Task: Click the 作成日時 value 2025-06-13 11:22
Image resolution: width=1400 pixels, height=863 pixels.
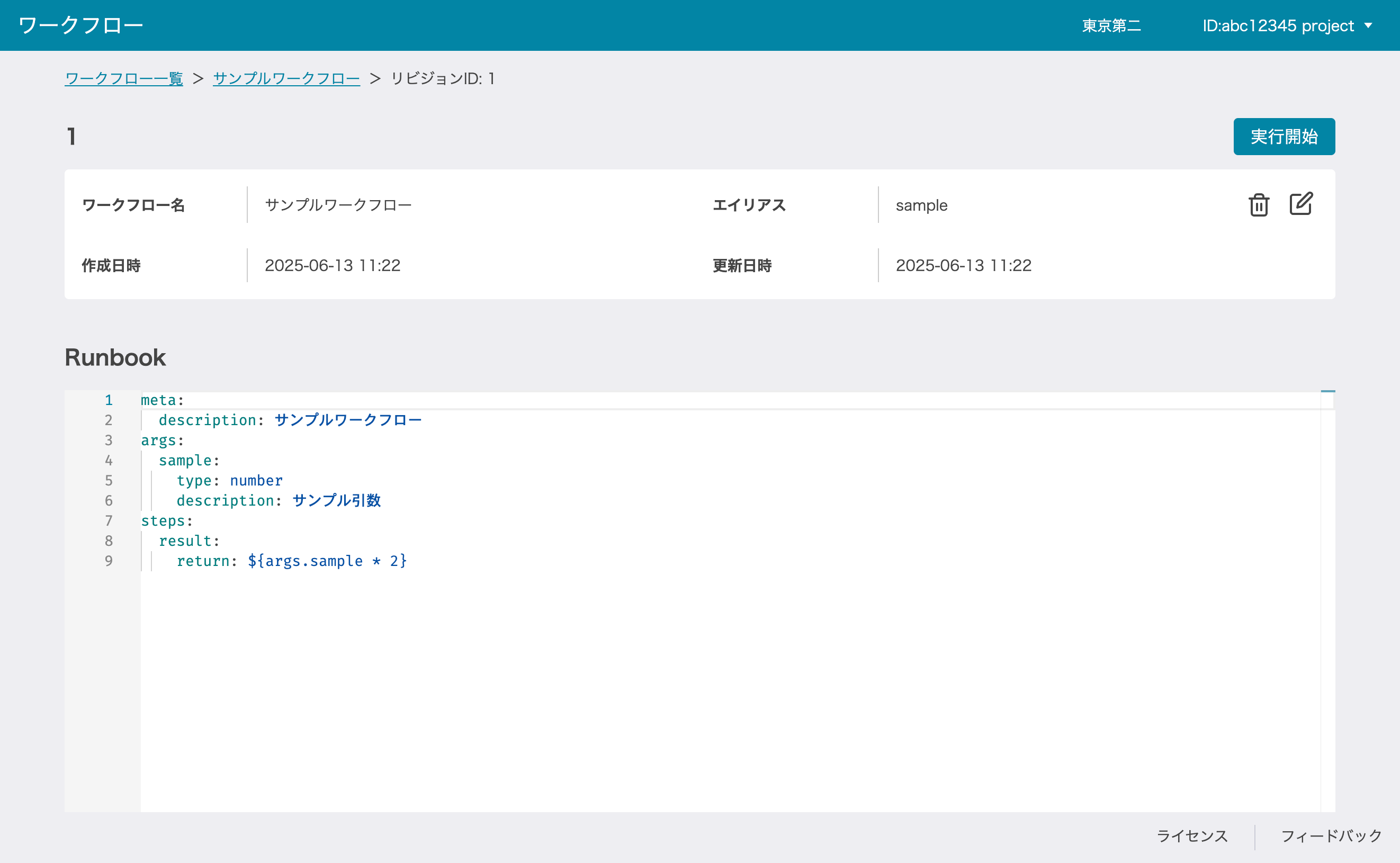Action: click(x=333, y=265)
